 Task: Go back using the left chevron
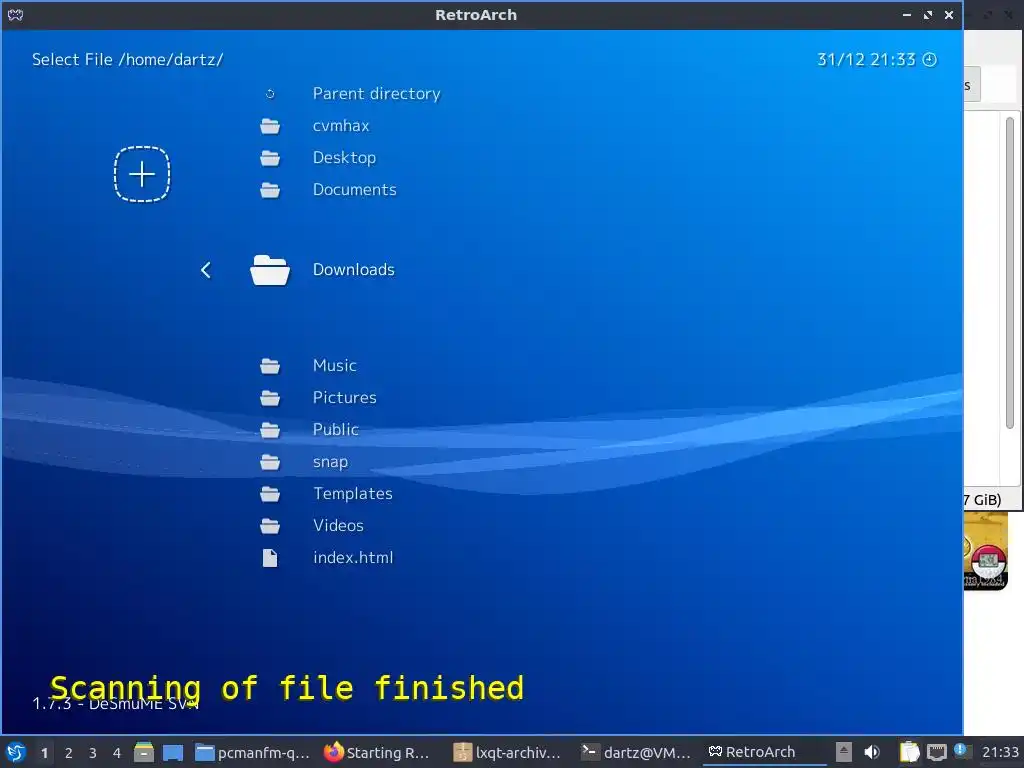pos(206,270)
